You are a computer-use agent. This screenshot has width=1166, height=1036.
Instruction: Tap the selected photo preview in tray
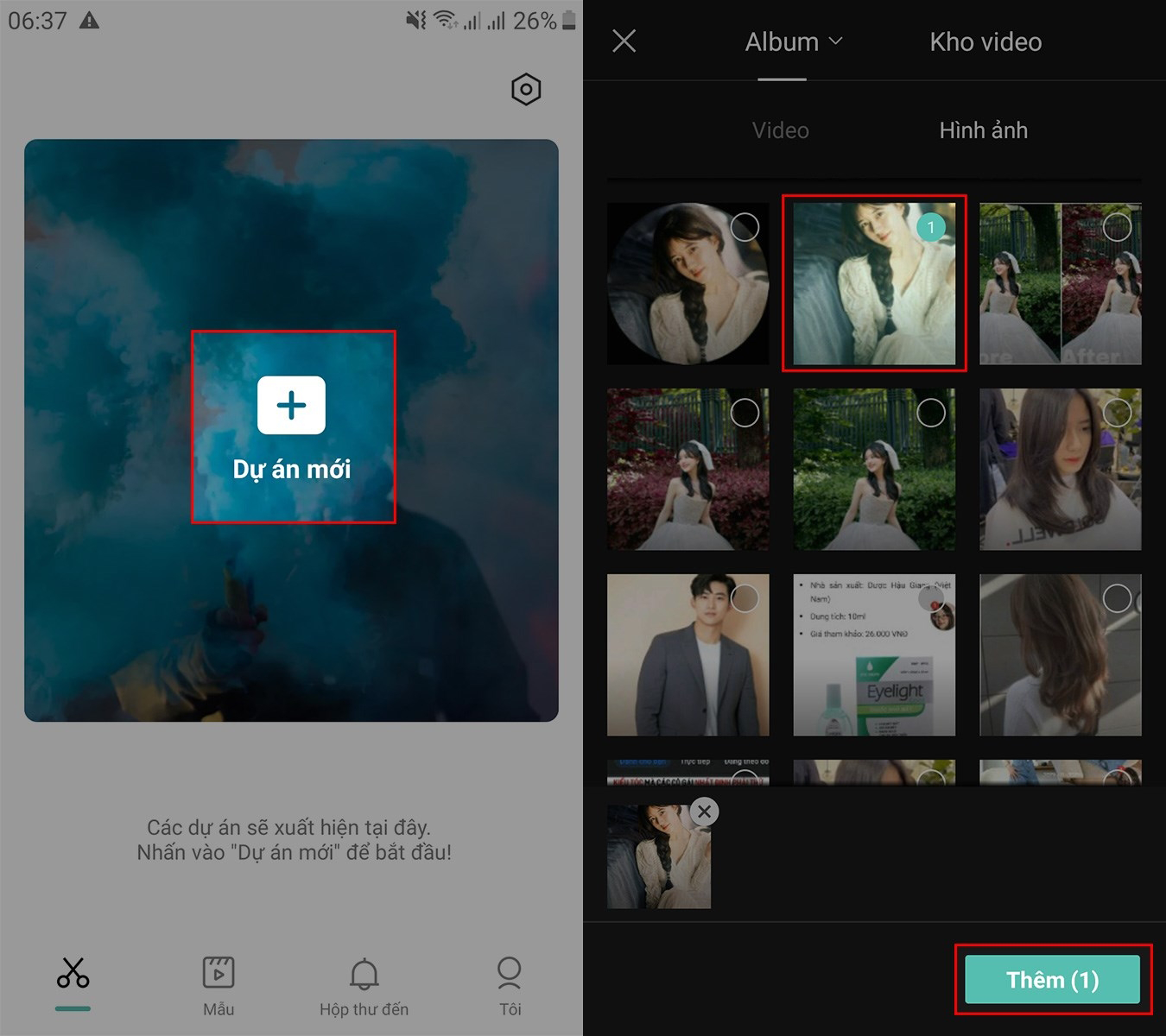tap(658, 856)
